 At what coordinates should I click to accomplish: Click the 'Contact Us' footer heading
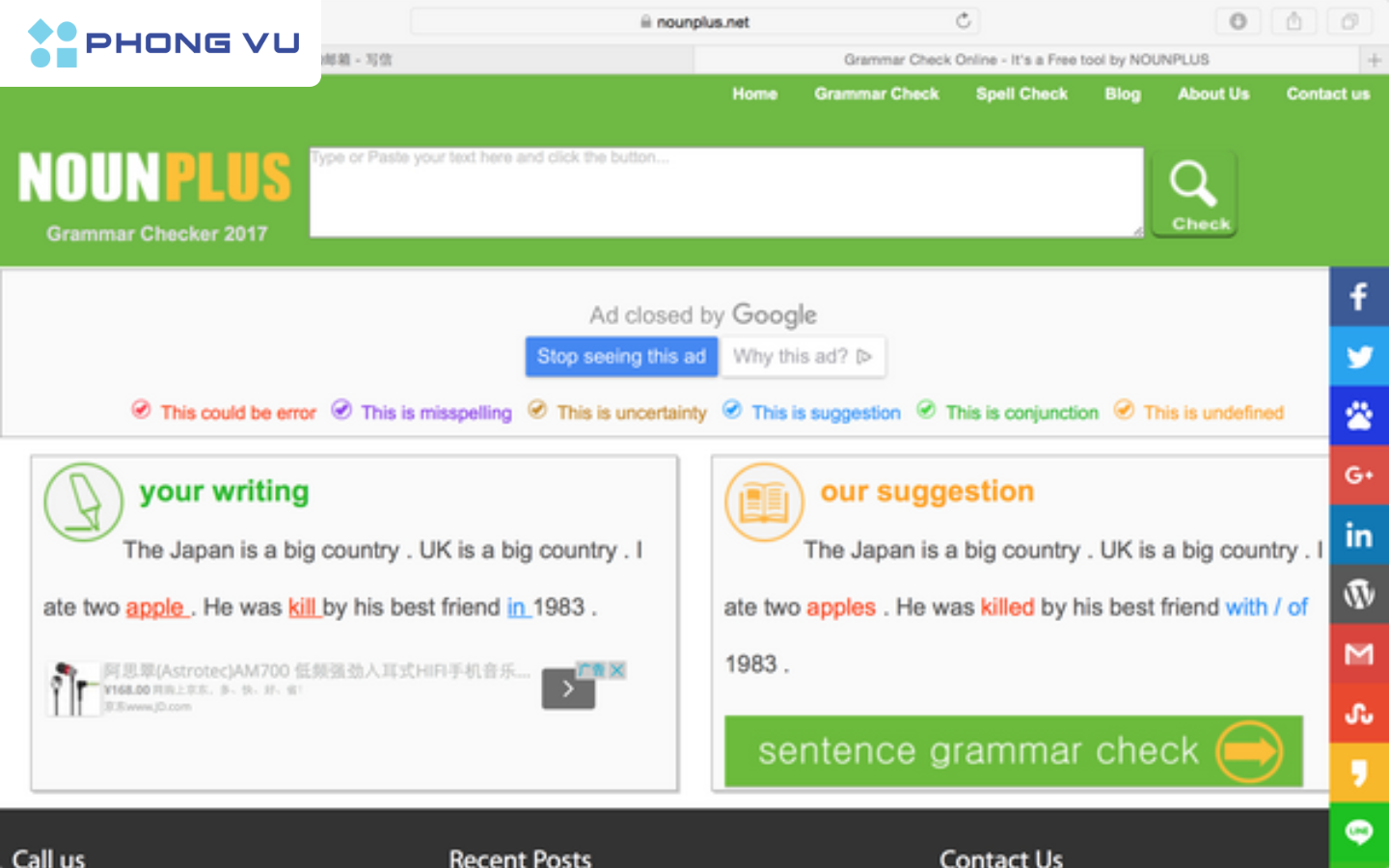pos(1001,857)
